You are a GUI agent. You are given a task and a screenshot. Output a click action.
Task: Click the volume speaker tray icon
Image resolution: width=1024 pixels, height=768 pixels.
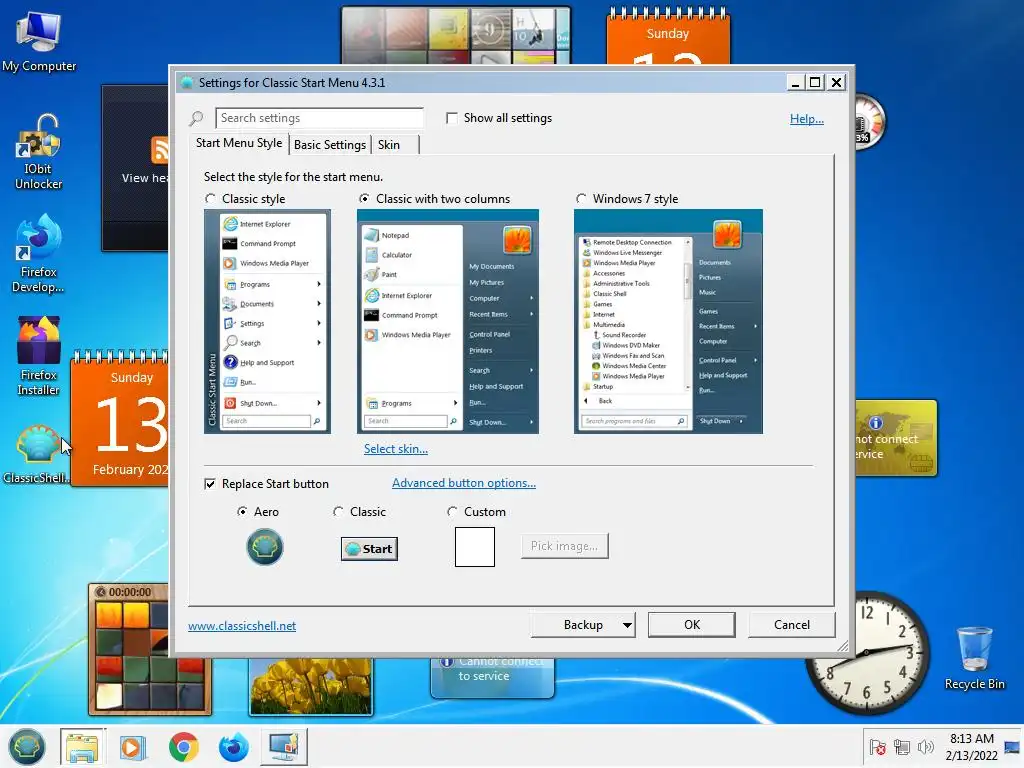(x=925, y=747)
